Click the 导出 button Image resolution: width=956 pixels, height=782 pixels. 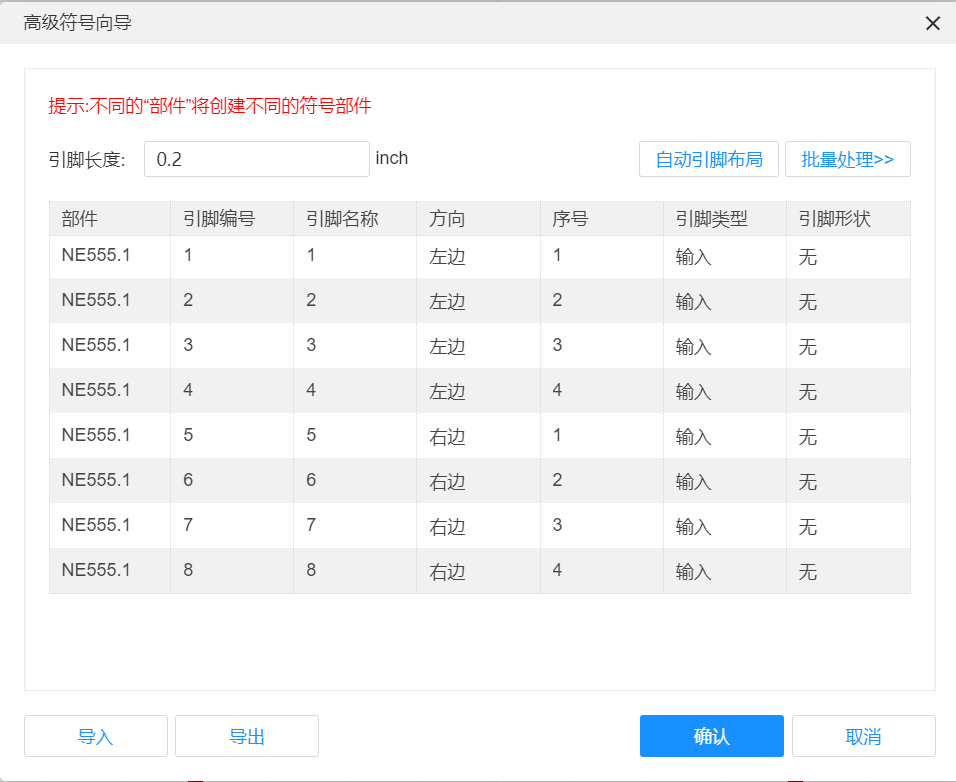tap(247, 736)
